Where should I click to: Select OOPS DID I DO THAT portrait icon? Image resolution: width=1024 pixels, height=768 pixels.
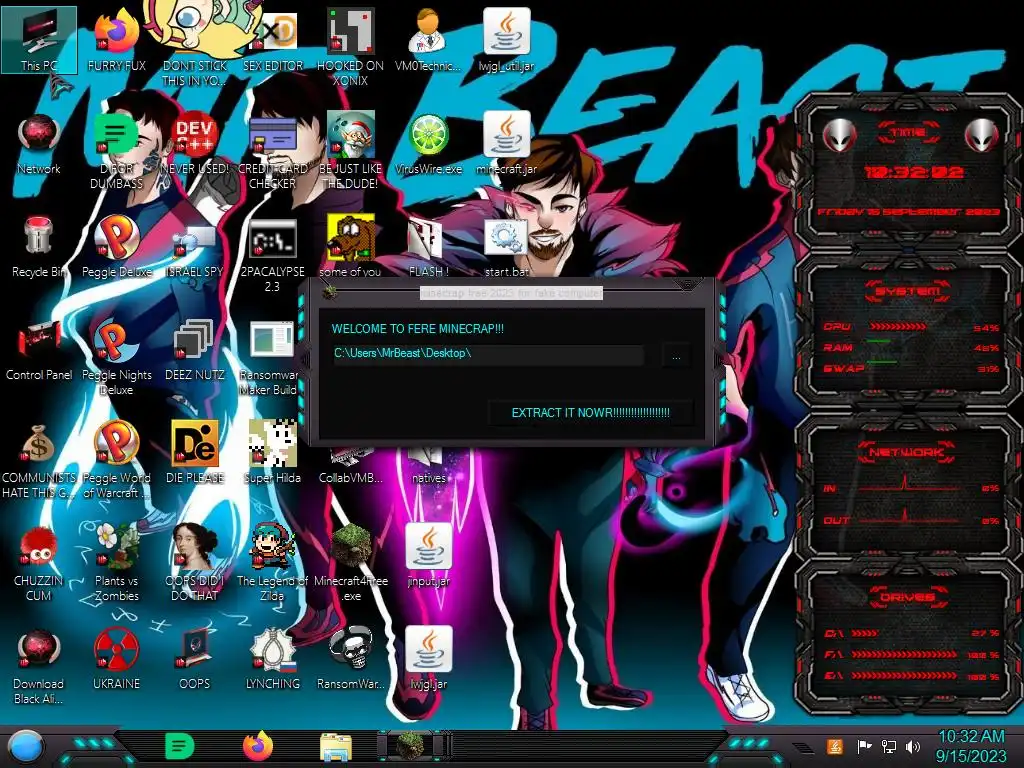point(195,563)
